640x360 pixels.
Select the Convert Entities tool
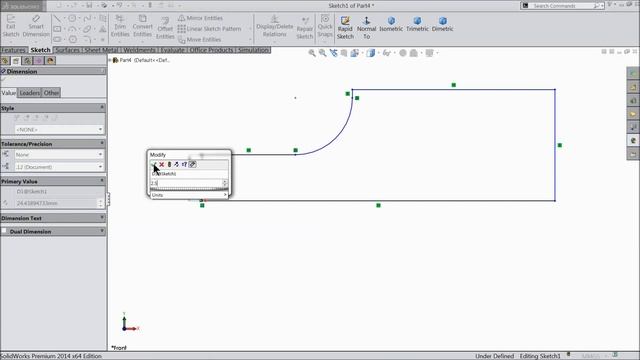click(142, 26)
